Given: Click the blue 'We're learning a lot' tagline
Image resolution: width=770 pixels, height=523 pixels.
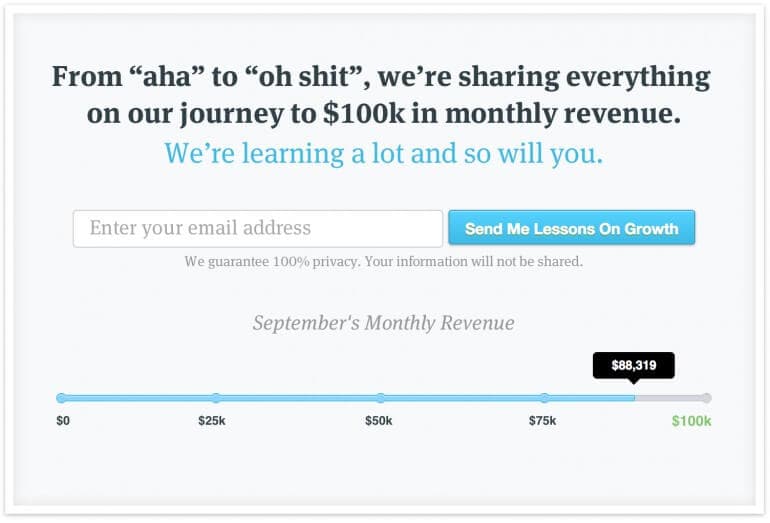Looking at the screenshot, I should coord(384,153).
